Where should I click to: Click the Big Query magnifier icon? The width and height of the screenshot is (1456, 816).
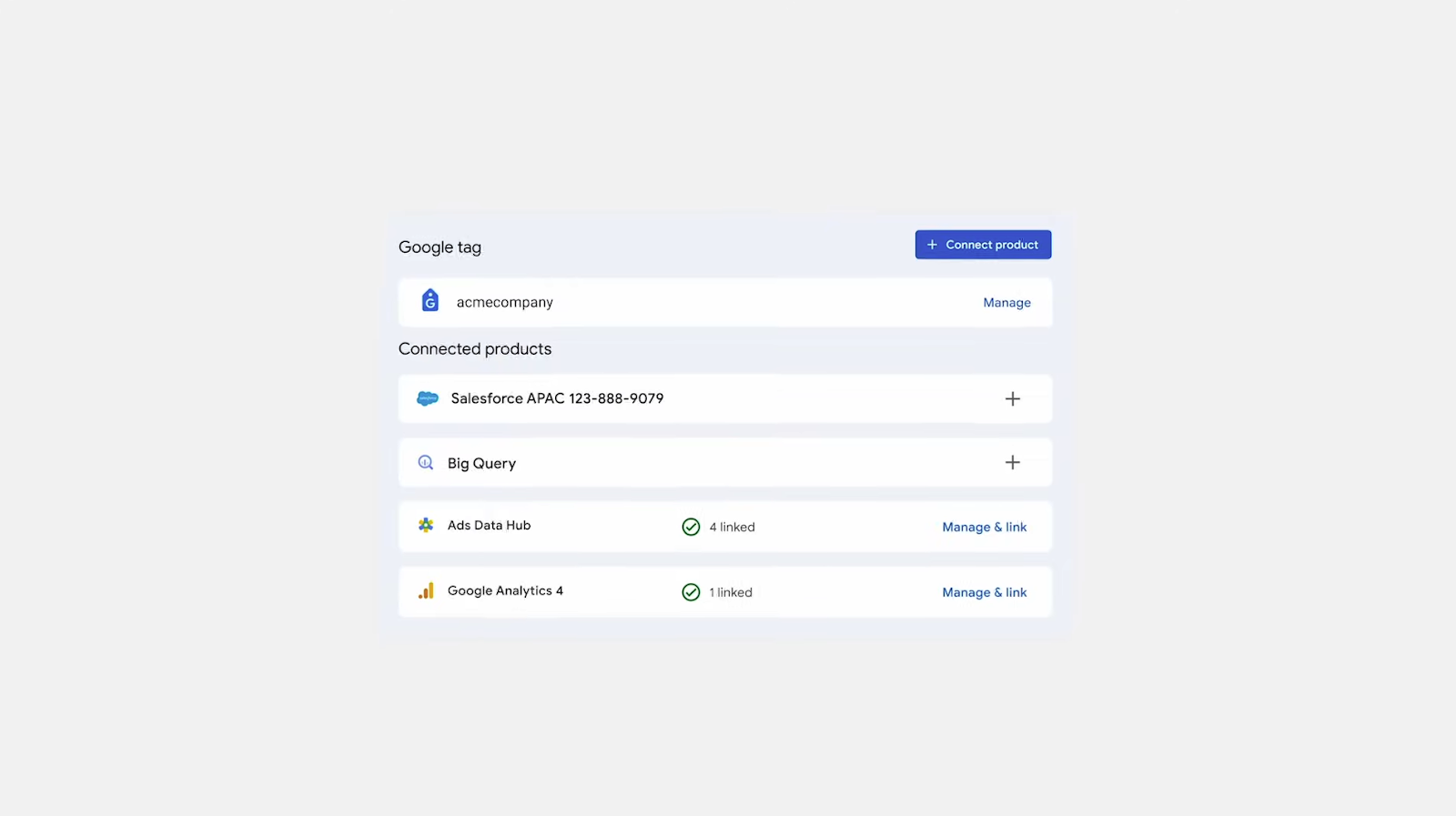click(426, 462)
